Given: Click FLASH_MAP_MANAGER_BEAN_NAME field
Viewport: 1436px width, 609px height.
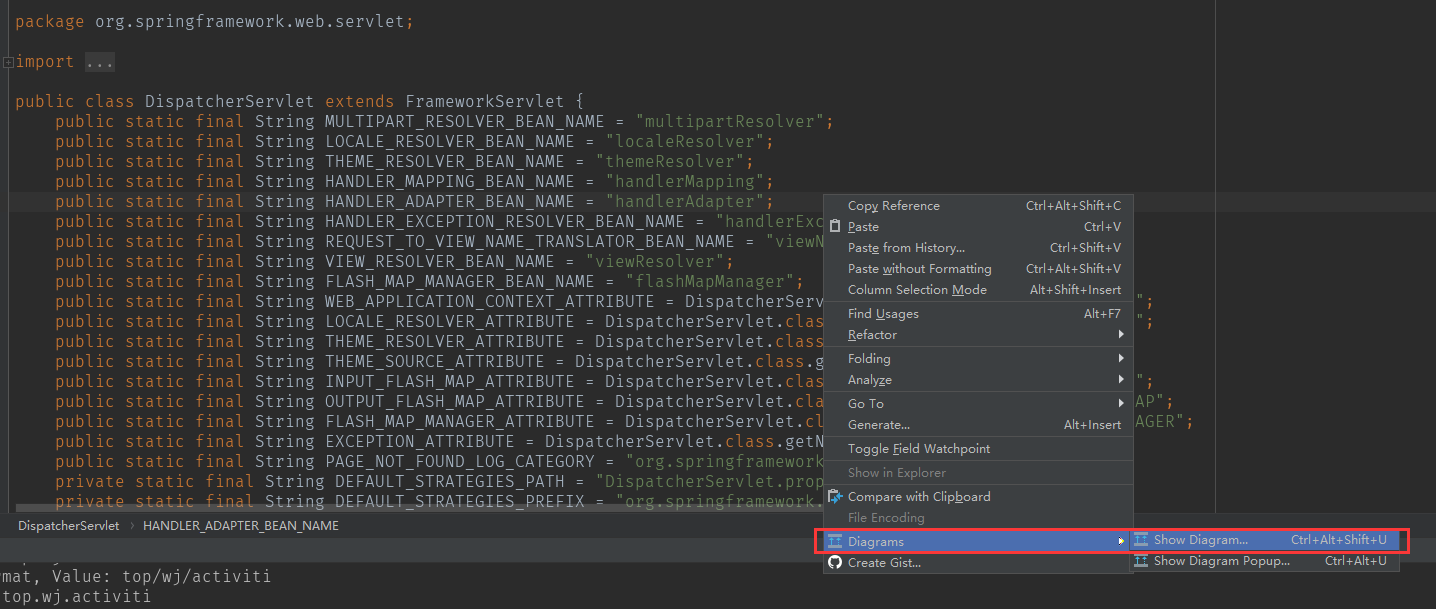Looking at the screenshot, I should [460, 282].
